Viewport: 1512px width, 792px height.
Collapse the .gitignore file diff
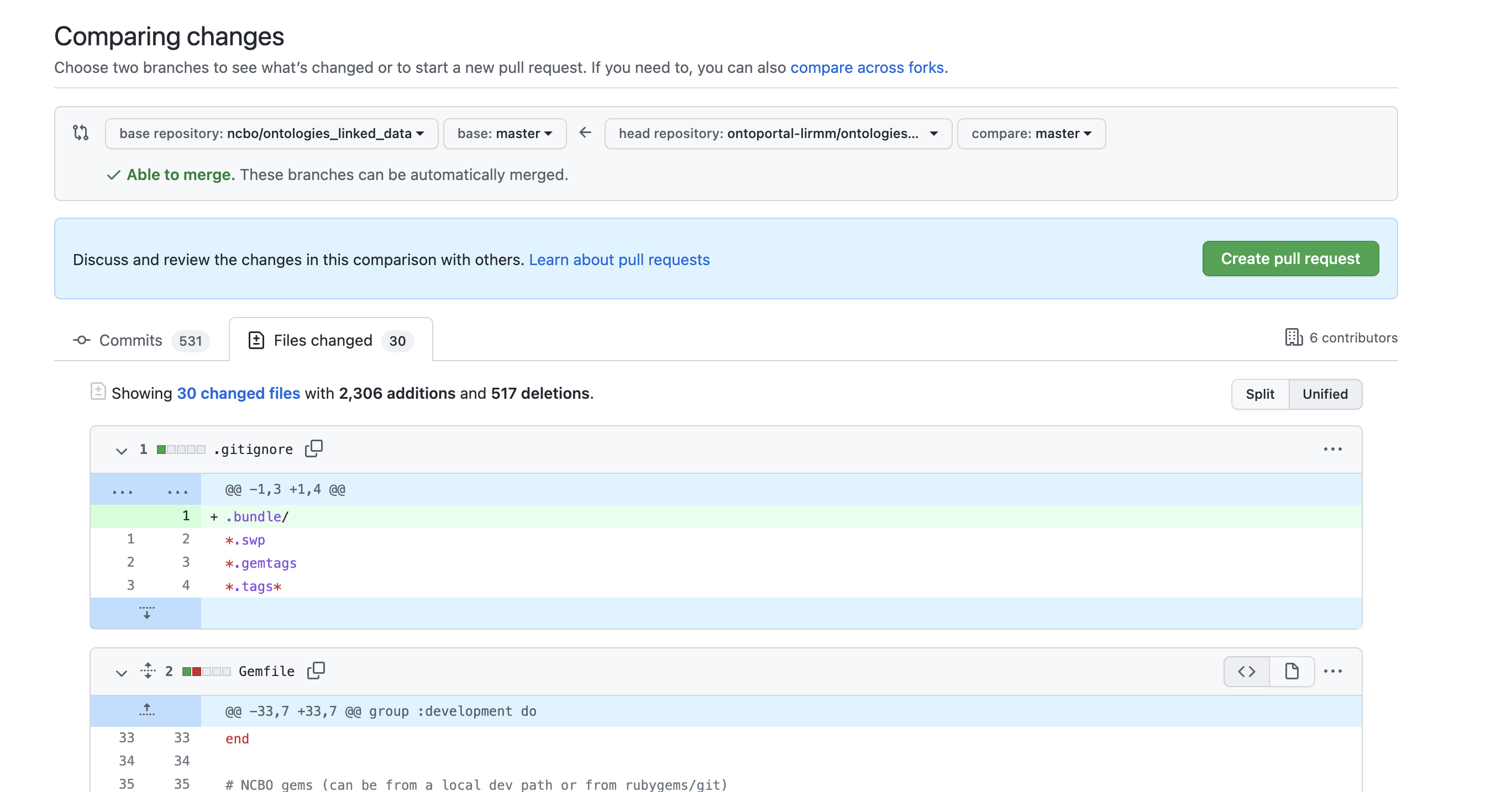pyautogui.click(x=121, y=451)
